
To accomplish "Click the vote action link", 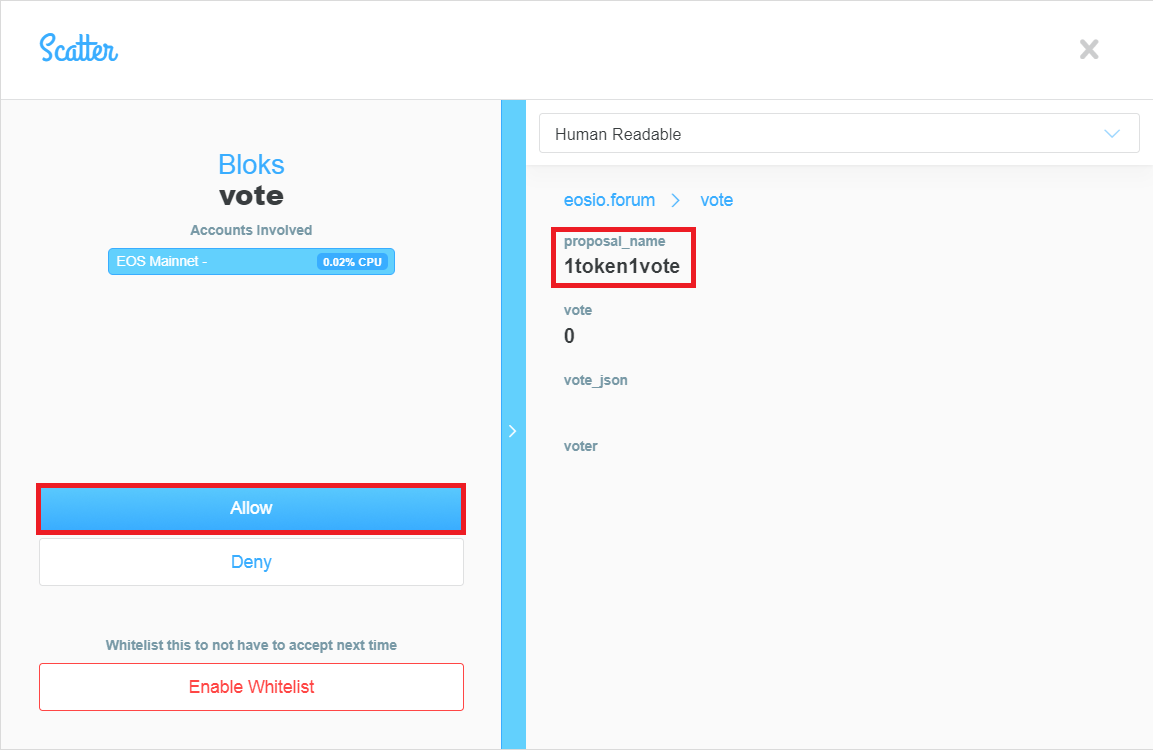I will (x=716, y=200).
